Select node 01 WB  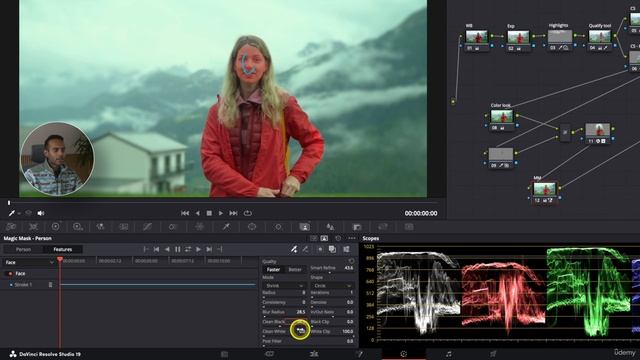(x=476, y=40)
